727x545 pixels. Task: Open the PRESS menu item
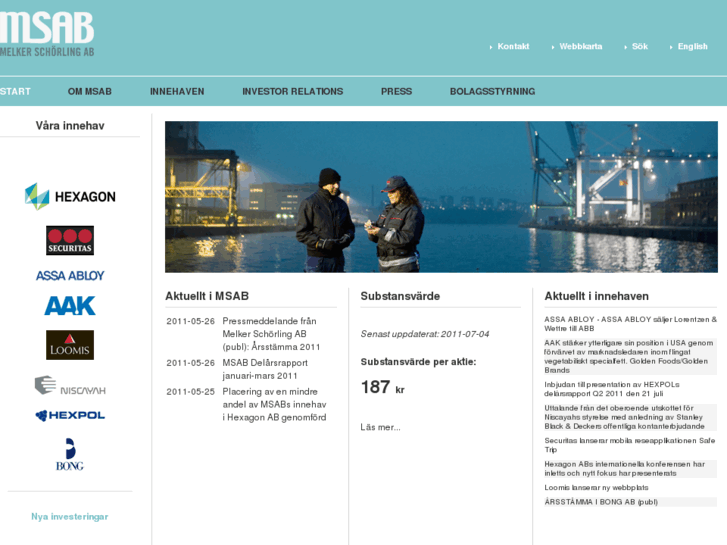tap(396, 91)
